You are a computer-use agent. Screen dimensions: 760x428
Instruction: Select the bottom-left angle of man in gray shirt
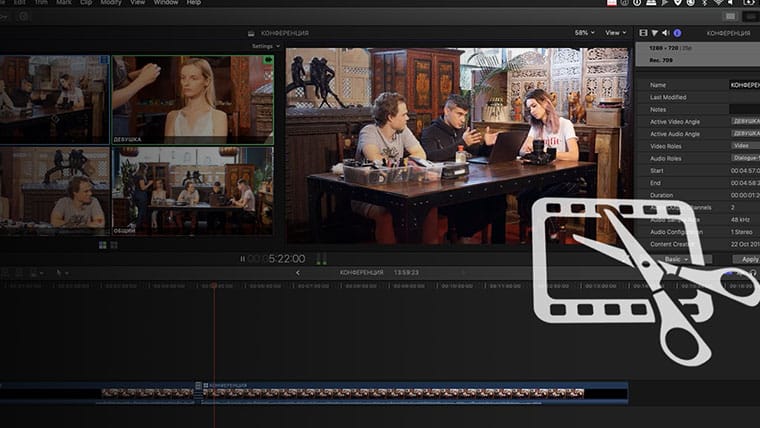(54, 191)
